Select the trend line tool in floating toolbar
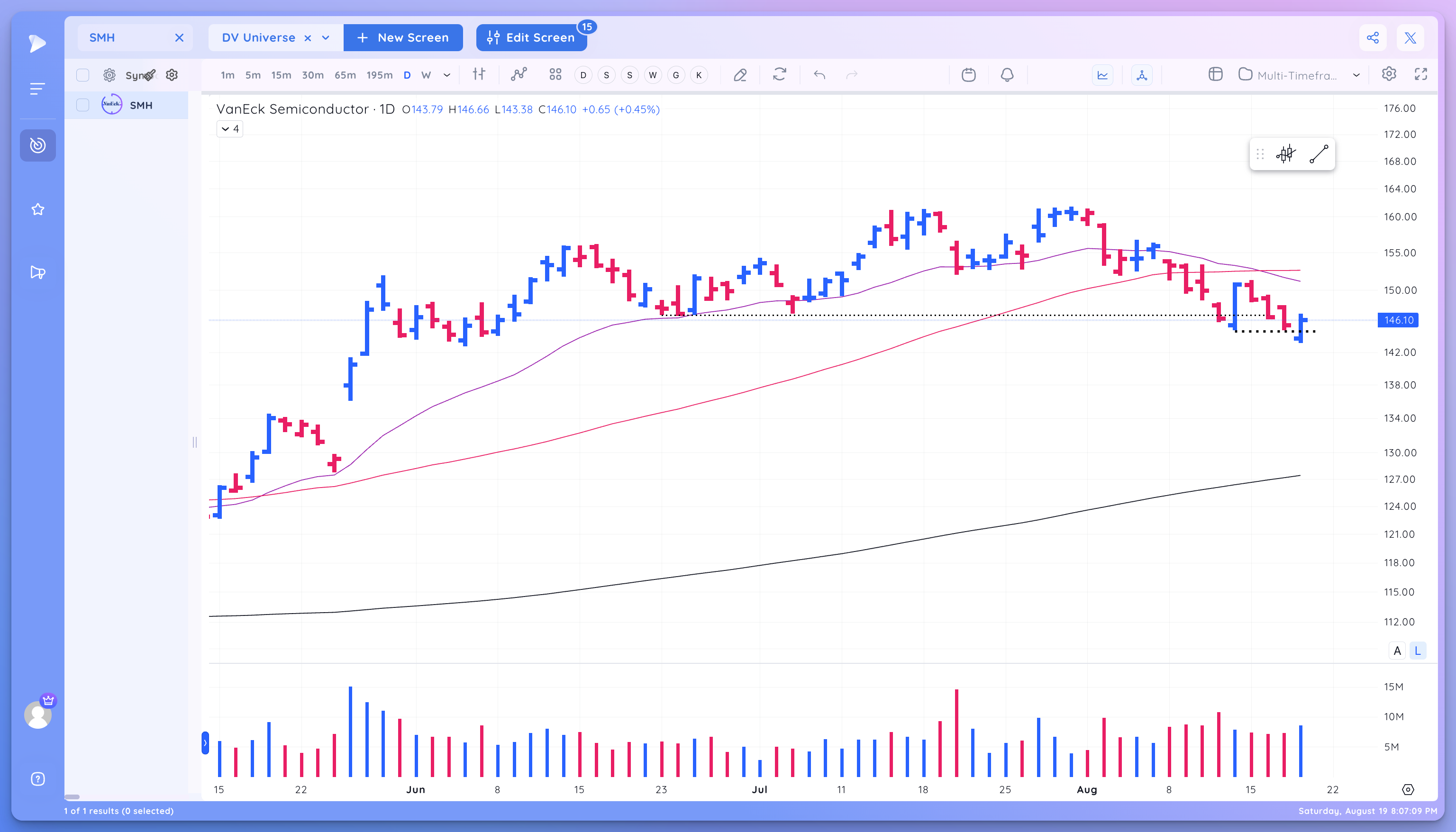 pyautogui.click(x=1319, y=154)
